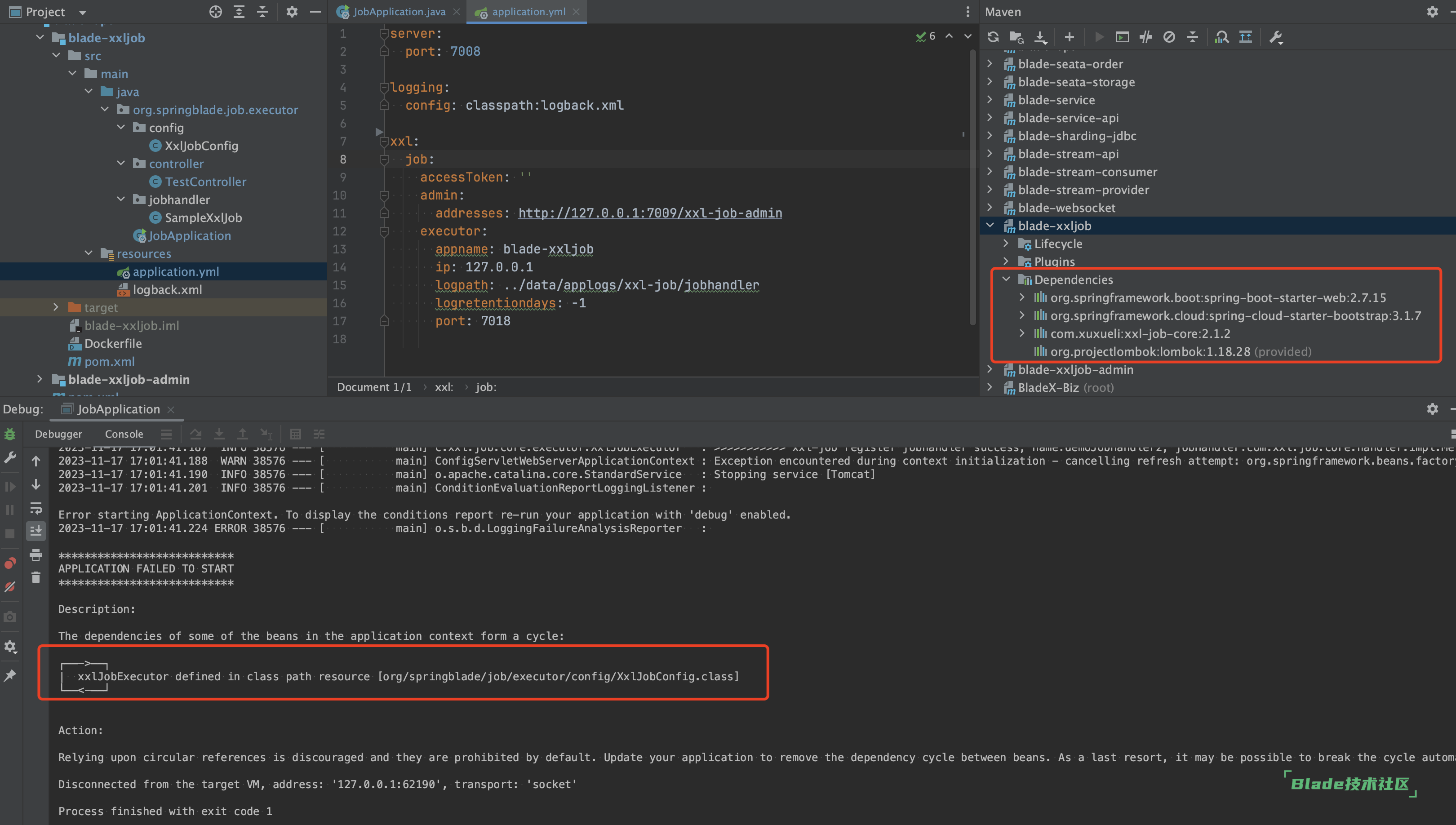Click the debug wrench modify run configuration icon
Image resolution: width=1456 pixels, height=825 pixels.
pos(10,458)
